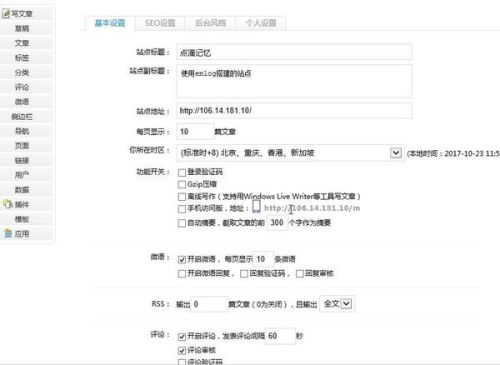Screen dimensions: 500x365
Task: Switch to the 后台风格 tab
Action: pos(210,23)
